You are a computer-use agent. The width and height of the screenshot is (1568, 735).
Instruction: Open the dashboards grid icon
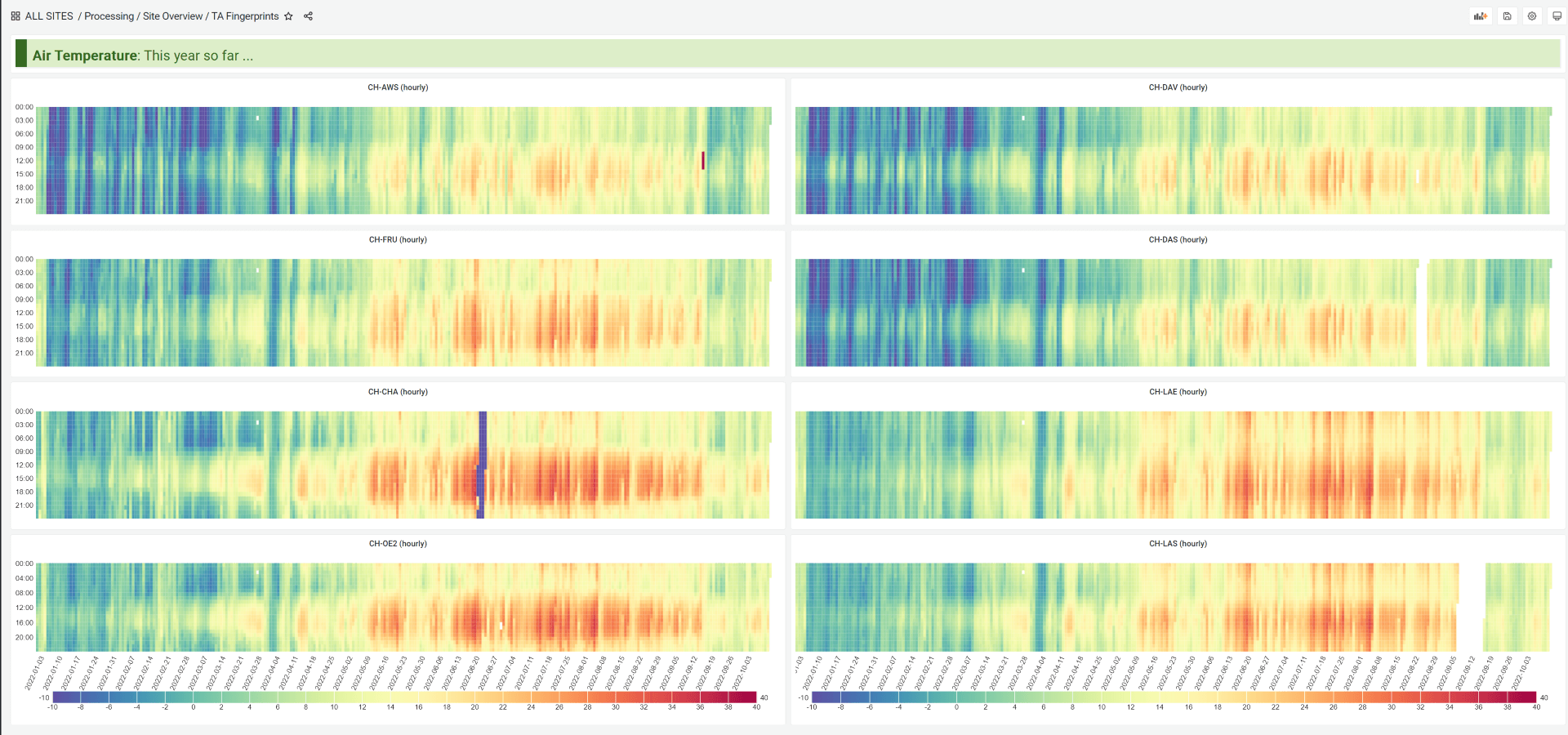tap(16, 16)
